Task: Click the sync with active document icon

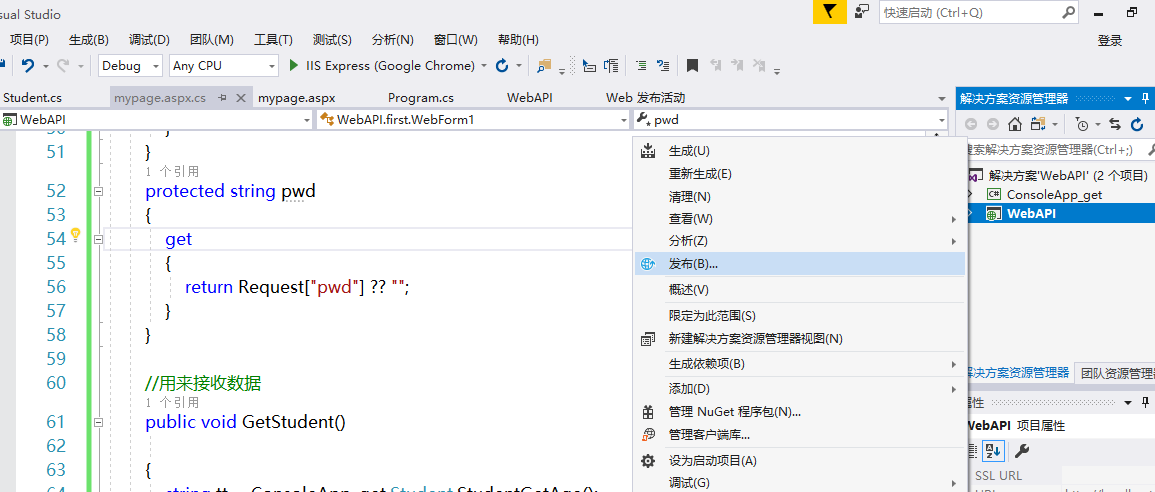Action: 1114,124
